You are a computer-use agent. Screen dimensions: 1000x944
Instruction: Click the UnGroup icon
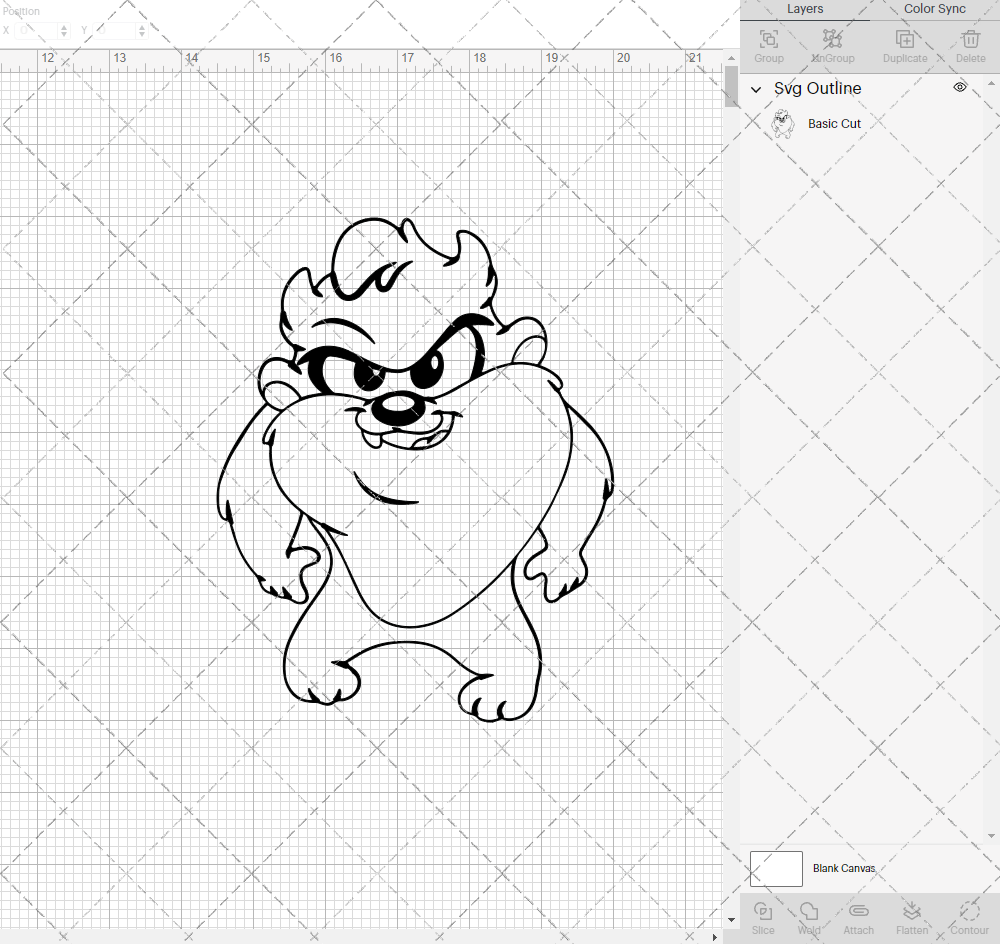click(832, 40)
